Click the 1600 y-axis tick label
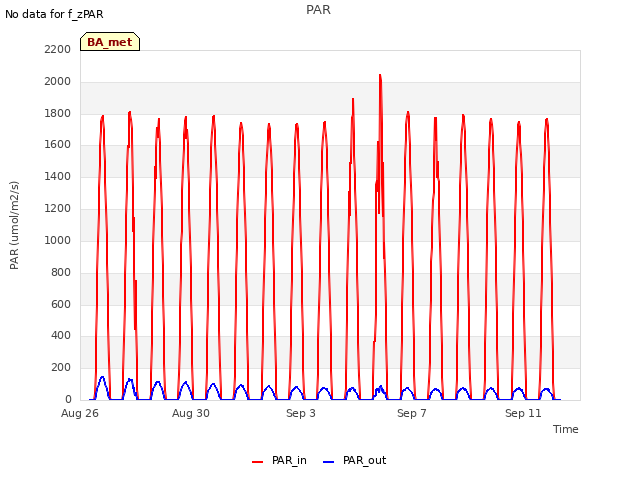This screenshot has width=640, height=480. coord(58,144)
